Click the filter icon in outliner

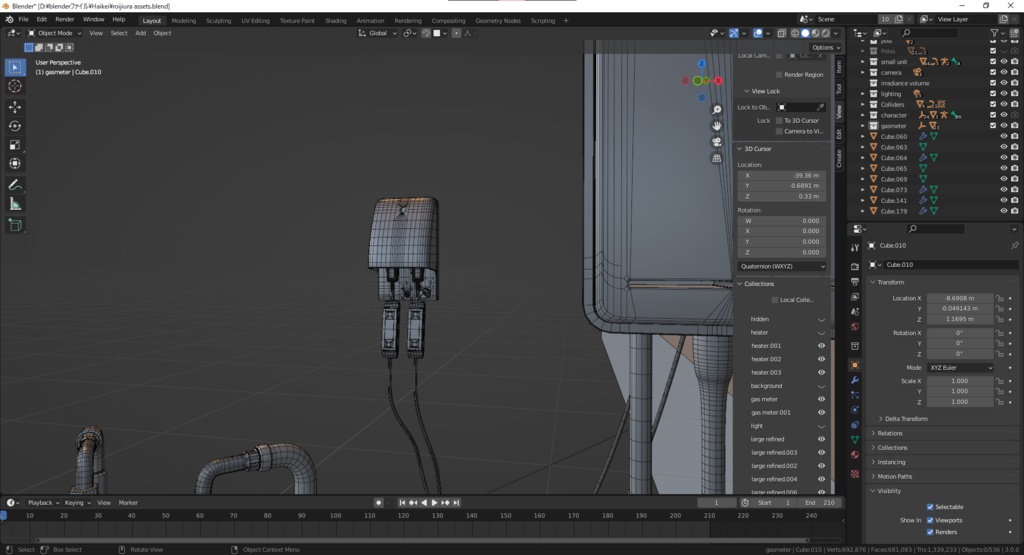pos(994,33)
